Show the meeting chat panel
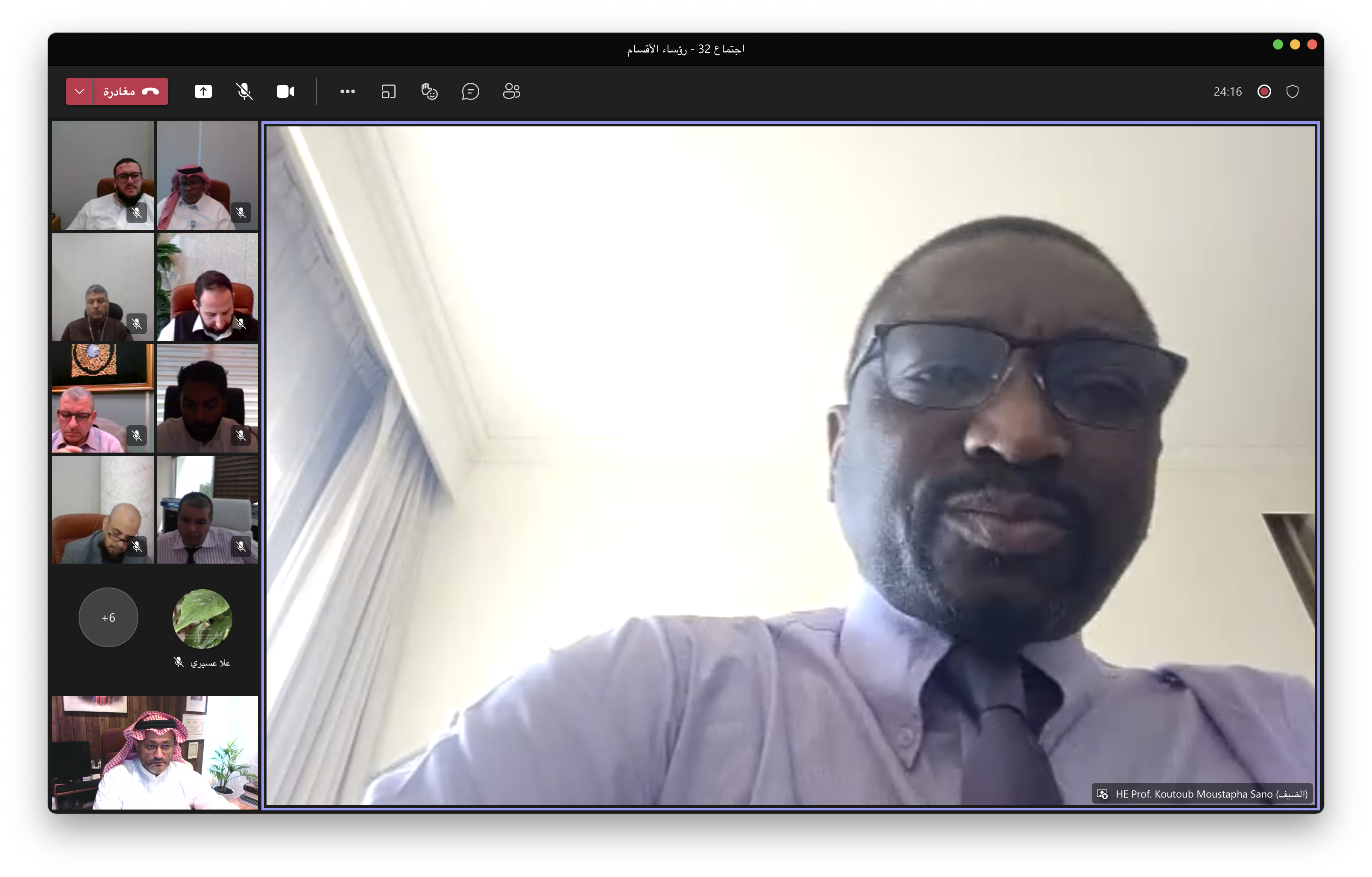 pos(471,92)
